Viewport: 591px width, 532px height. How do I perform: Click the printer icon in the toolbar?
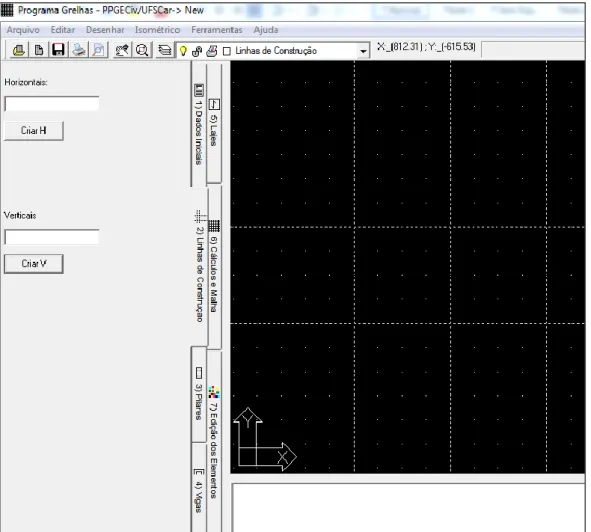[78, 50]
